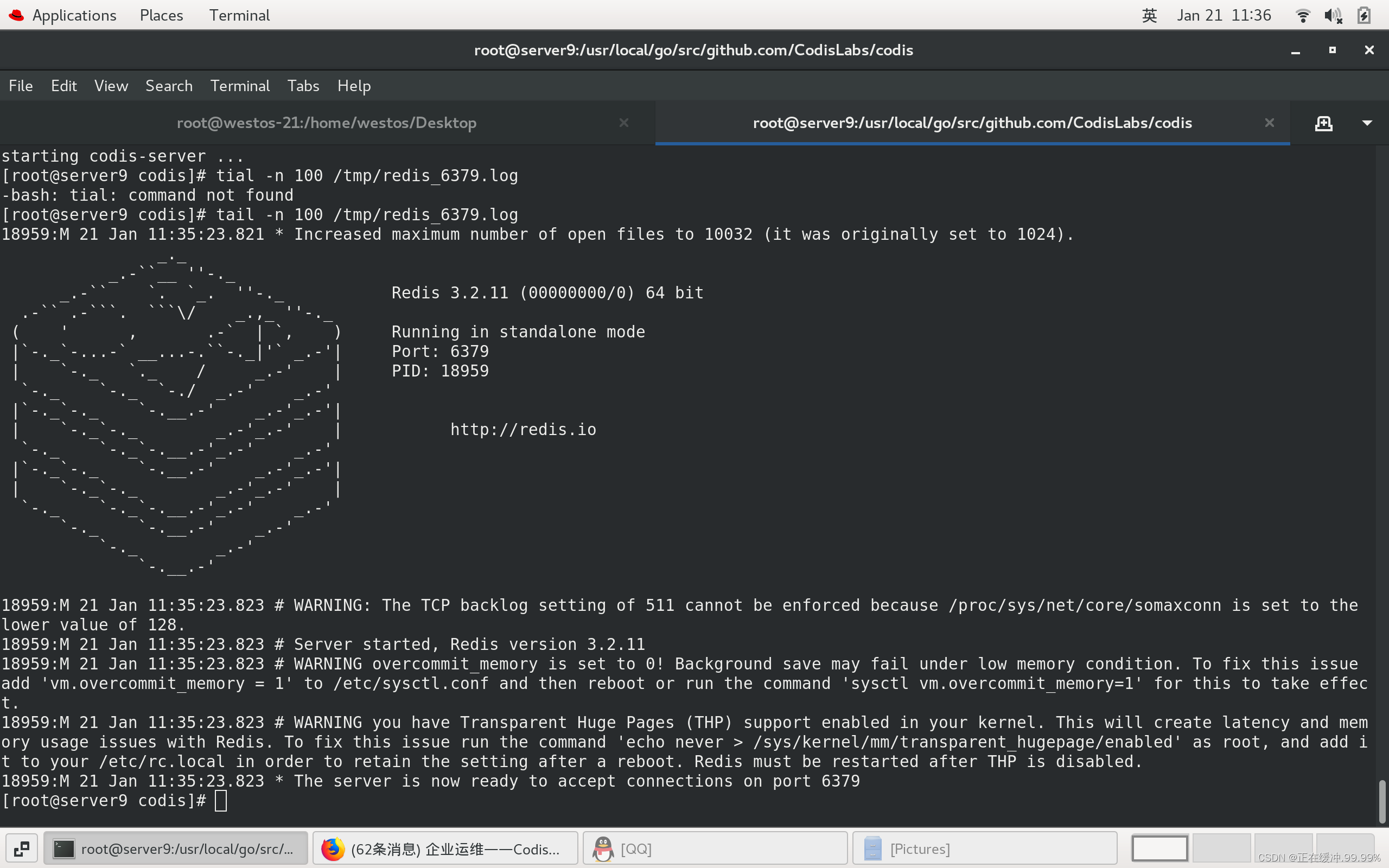Open QQ window from taskbar
The image size is (1389, 868).
click(x=715, y=848)
